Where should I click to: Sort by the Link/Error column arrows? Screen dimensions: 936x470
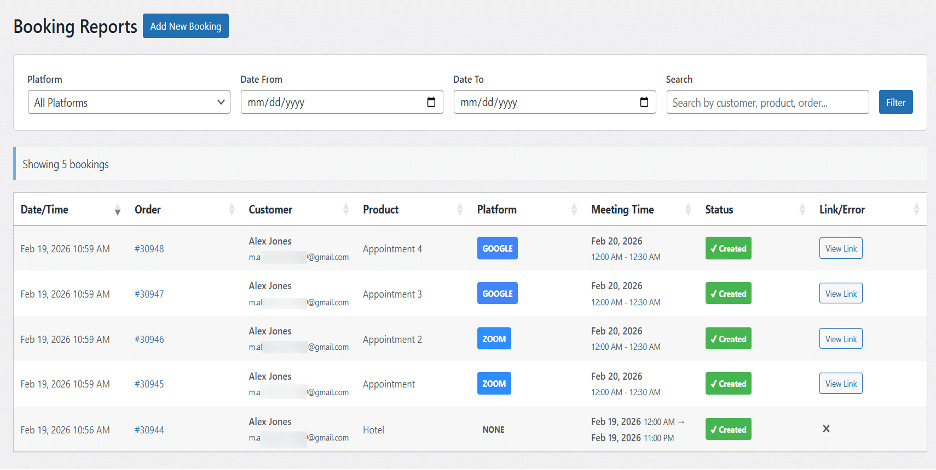coord(916,210)
